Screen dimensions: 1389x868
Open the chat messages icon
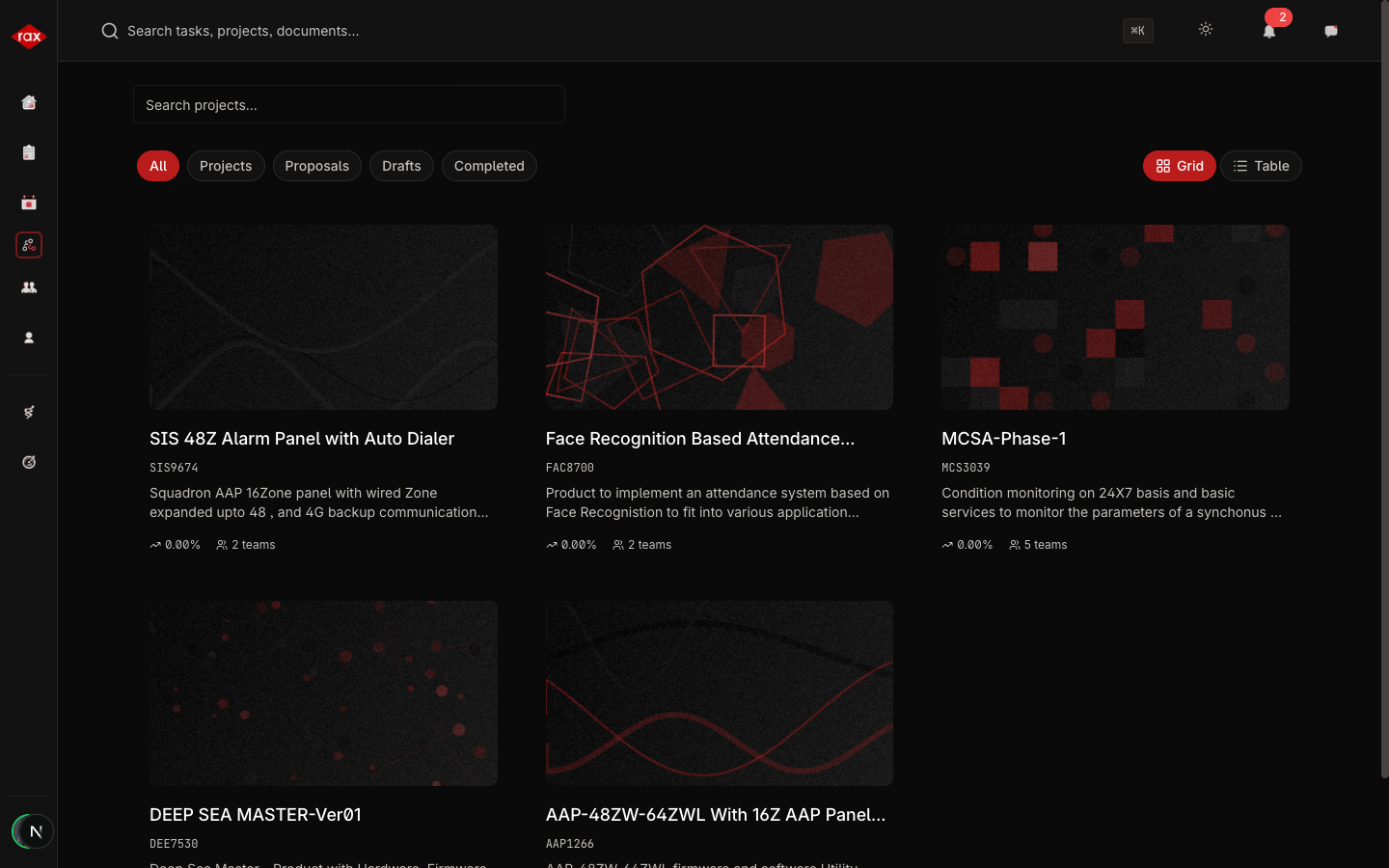[x=1331, y=31]
